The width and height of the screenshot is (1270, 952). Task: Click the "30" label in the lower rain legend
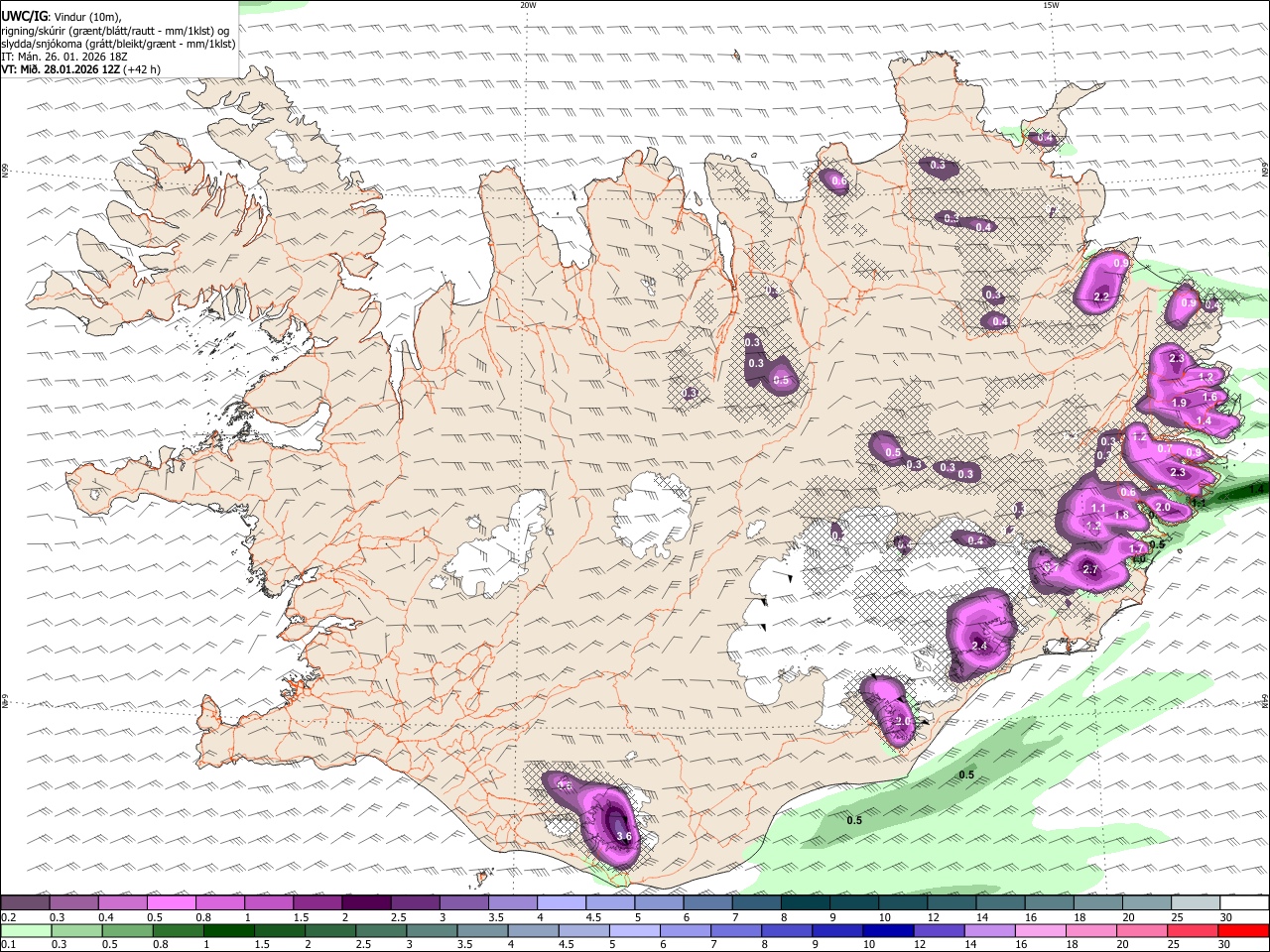pos(1222,945)
